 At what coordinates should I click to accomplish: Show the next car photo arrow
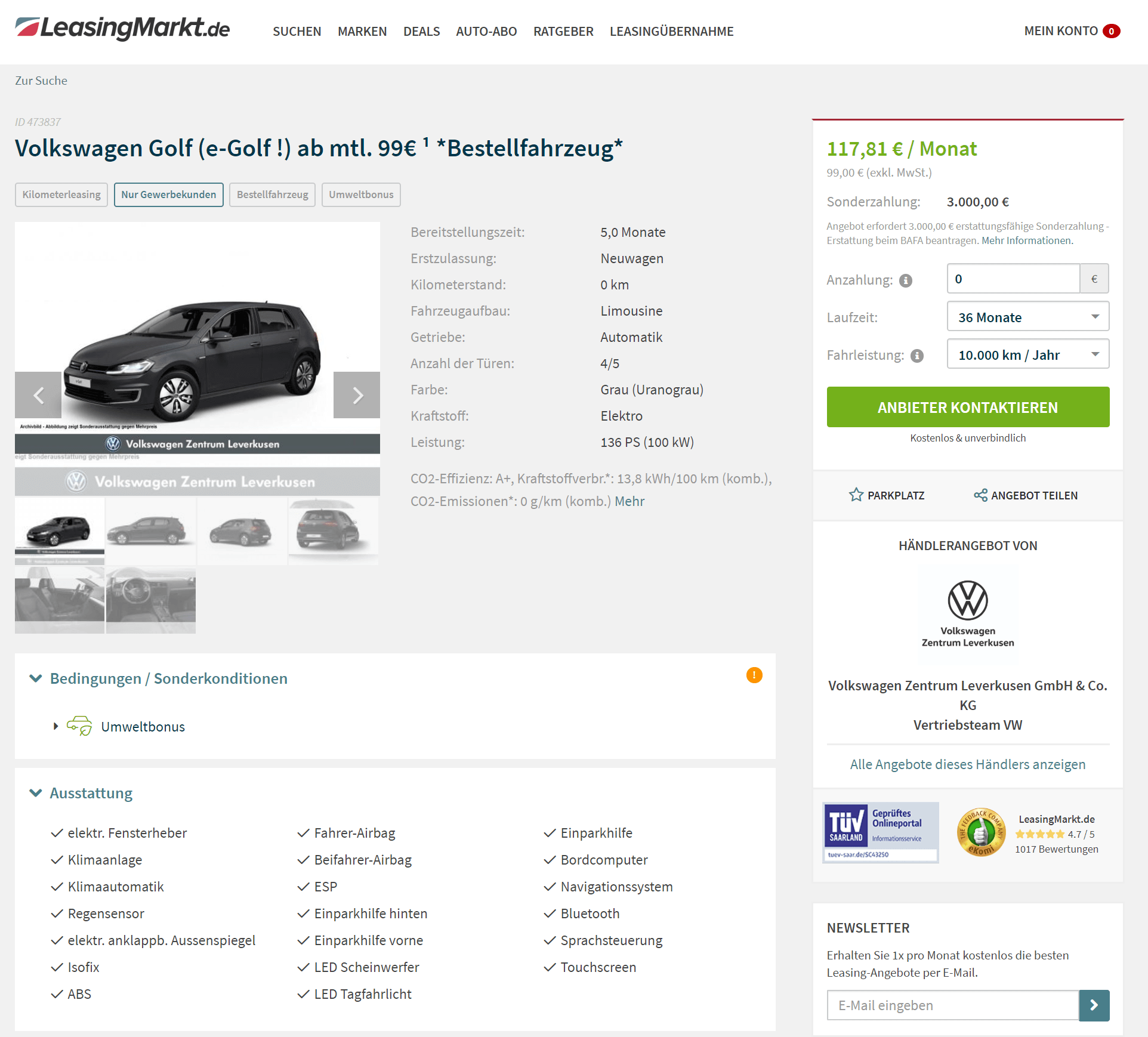coord(357,395)
